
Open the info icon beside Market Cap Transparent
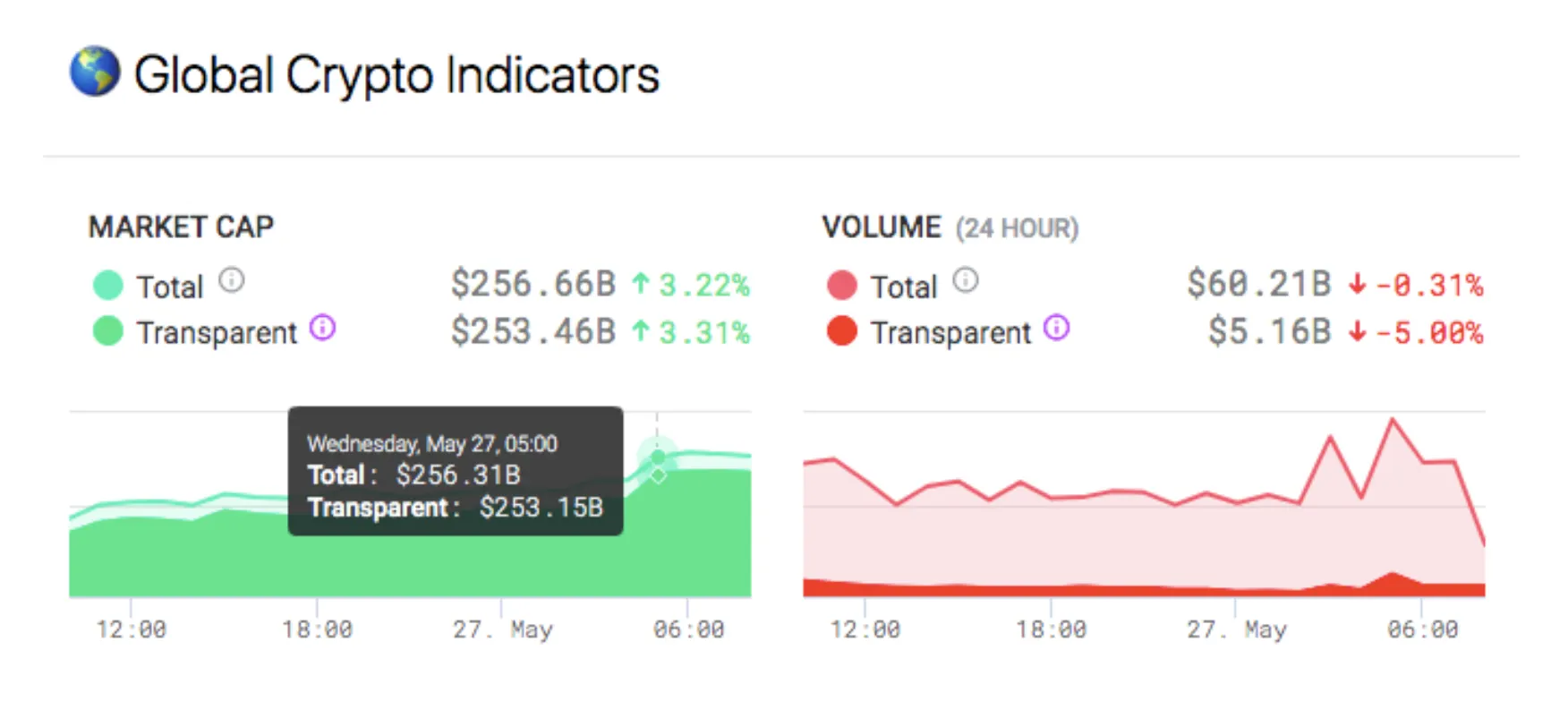[321, 329]
